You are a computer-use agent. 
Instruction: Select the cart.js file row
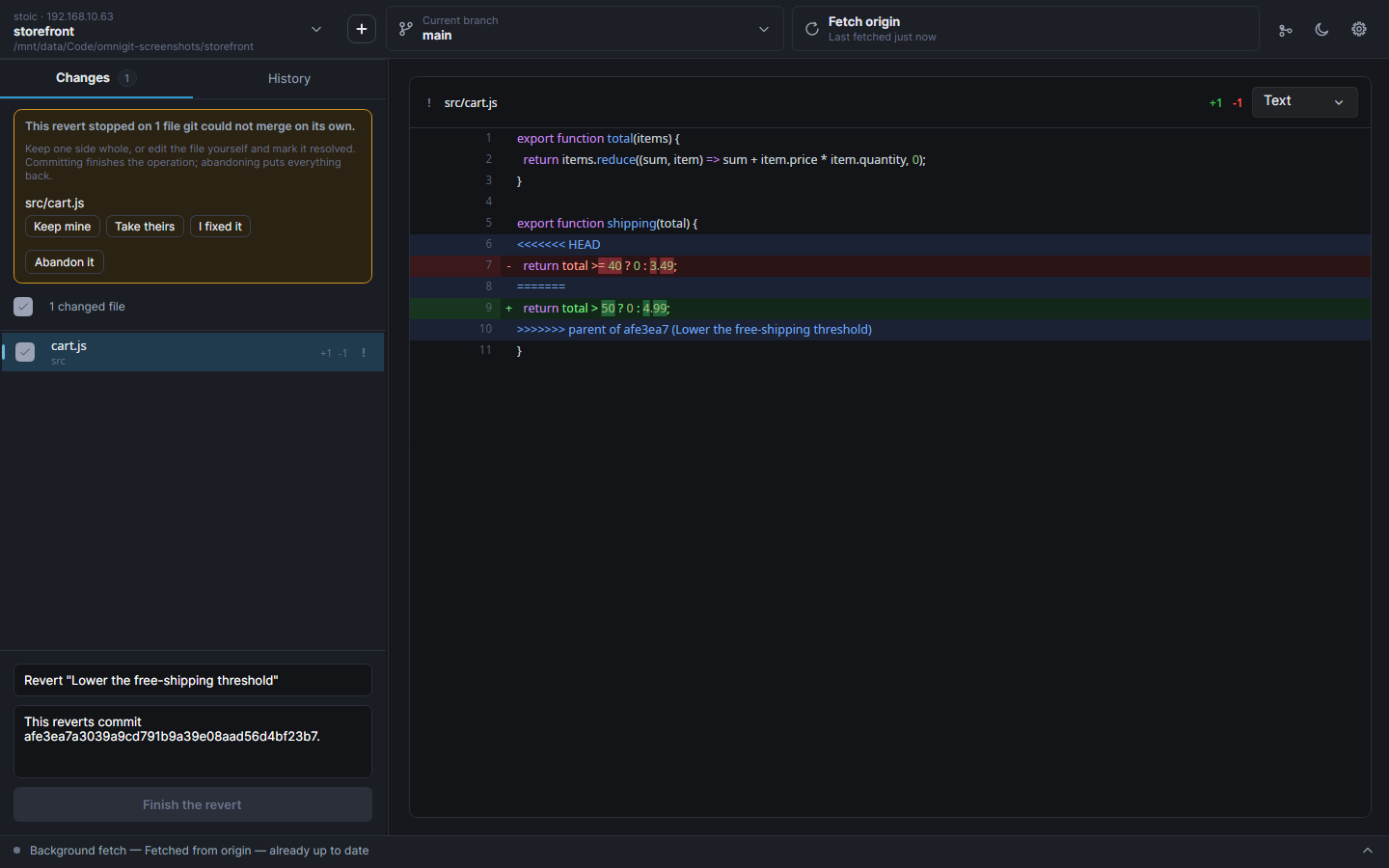(193, 352)
